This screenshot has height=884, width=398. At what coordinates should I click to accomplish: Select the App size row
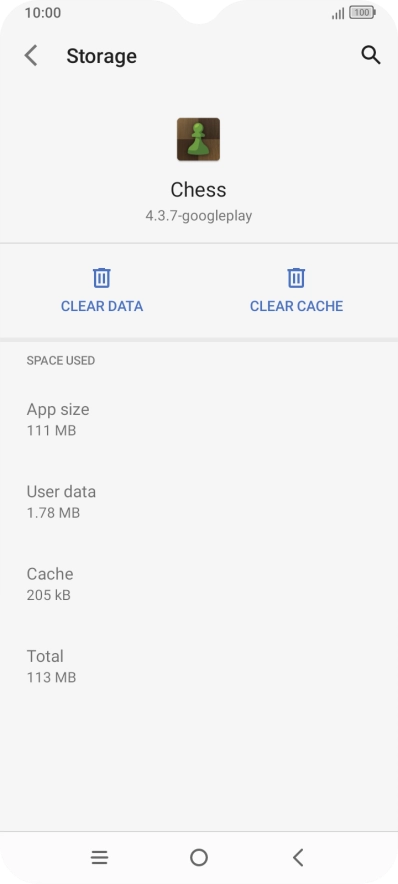tap(199, 419)
